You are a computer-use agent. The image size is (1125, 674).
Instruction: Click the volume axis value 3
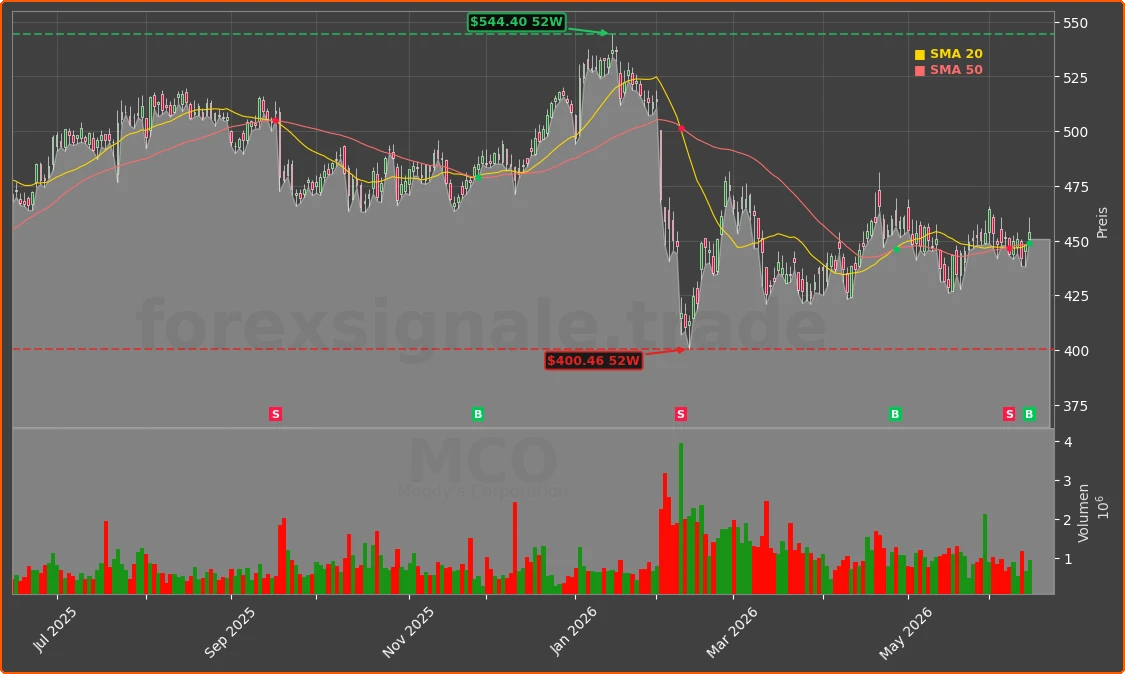(1068, 481)
